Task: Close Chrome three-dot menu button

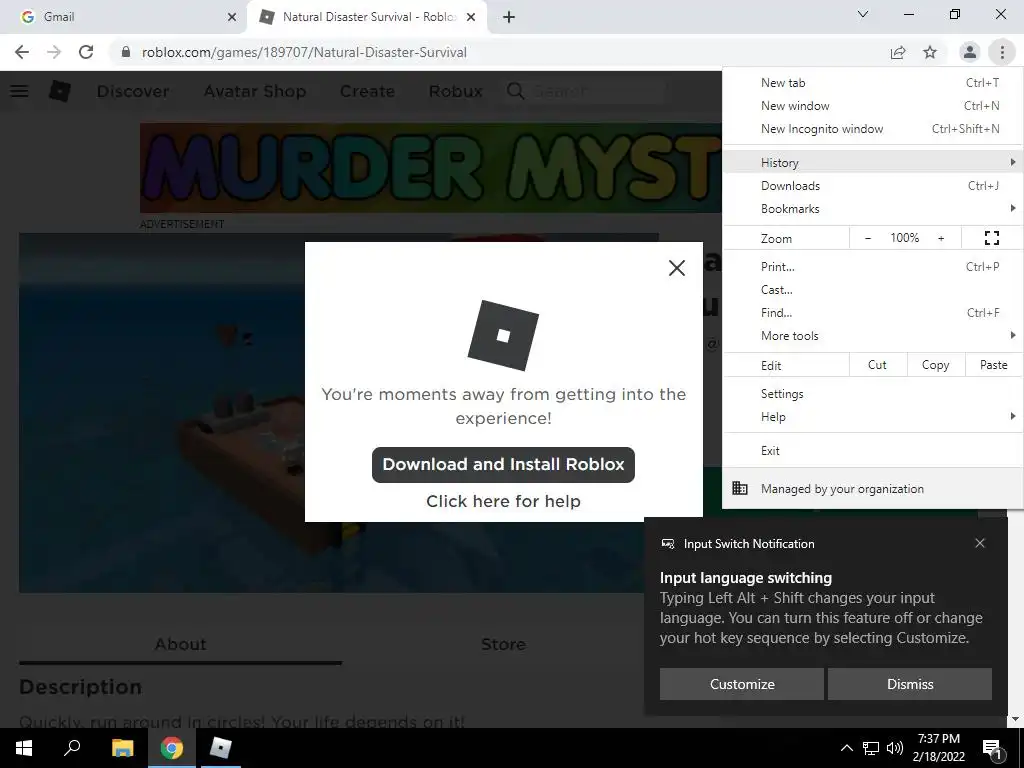Action: click(x=1002, y=52)
